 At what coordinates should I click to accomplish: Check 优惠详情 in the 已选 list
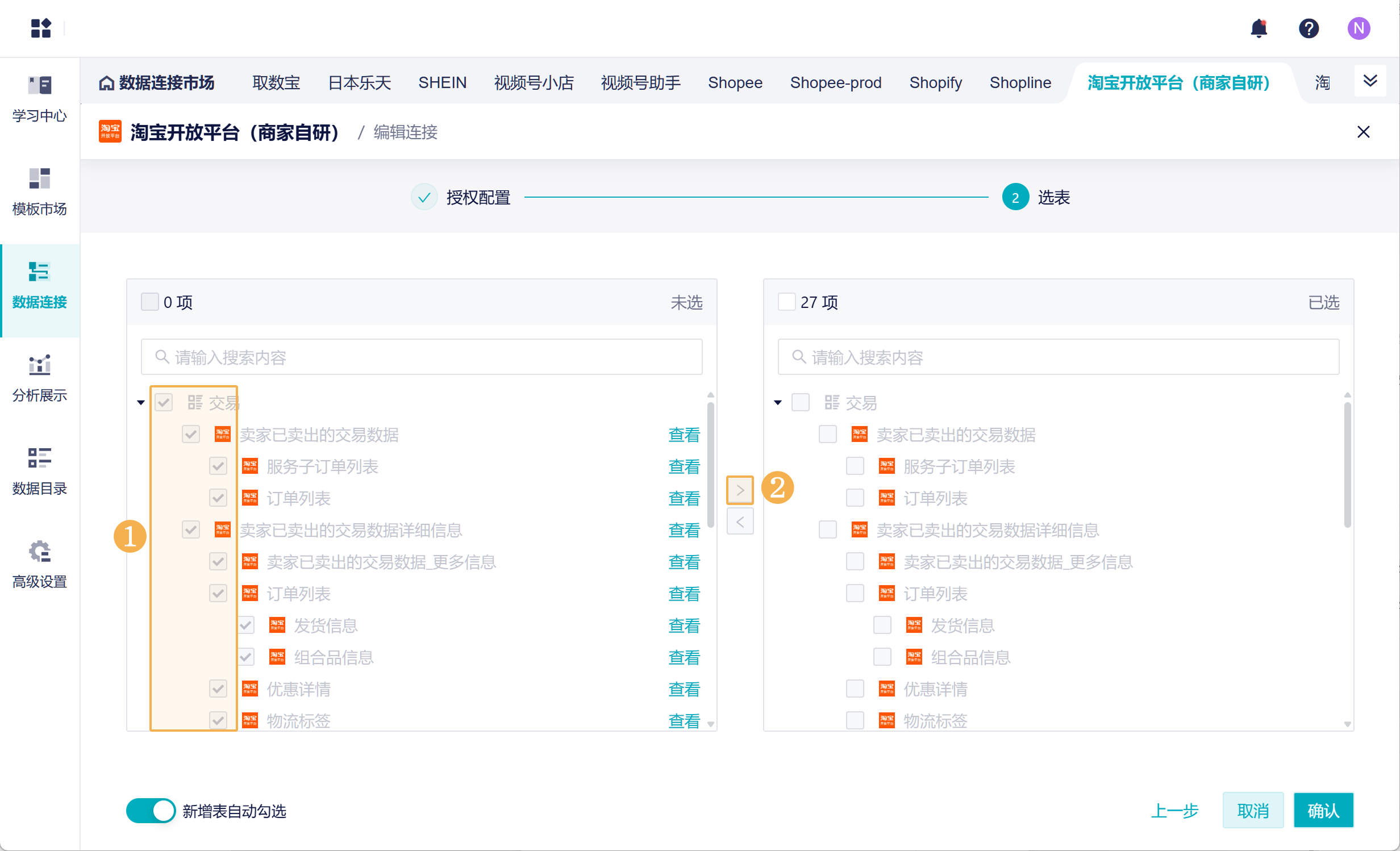(x=855, y=689)
